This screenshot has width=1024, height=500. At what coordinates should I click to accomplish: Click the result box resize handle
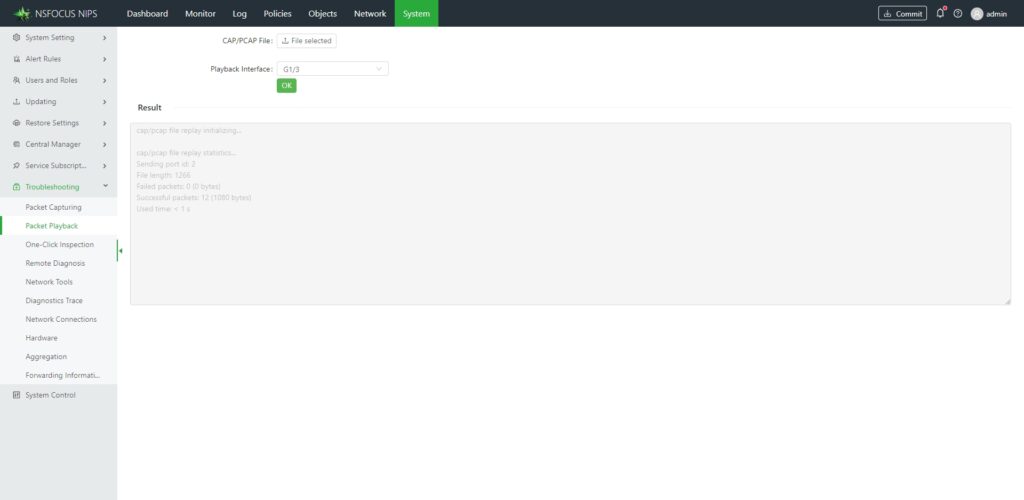1007,301
